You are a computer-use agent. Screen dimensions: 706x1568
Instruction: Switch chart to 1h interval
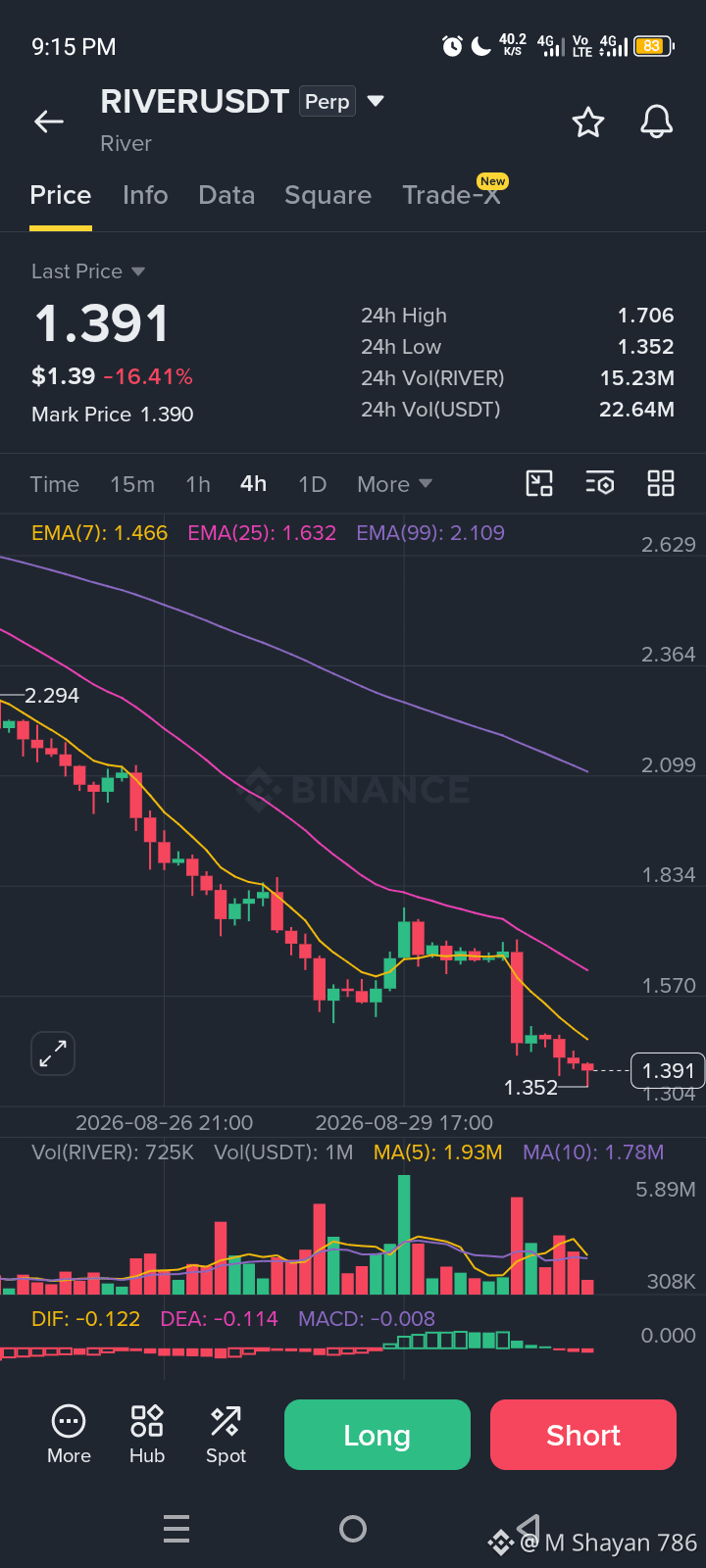(198, 484)
